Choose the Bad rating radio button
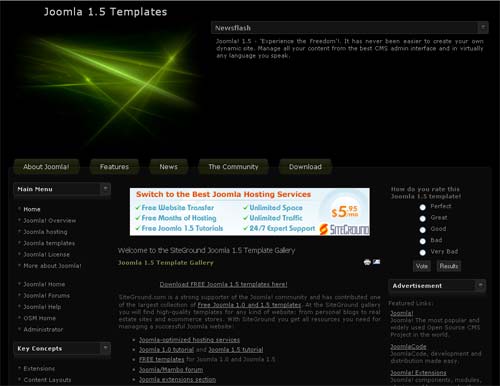The width and height of the screenshot is (500, 386). click(423, 241)
